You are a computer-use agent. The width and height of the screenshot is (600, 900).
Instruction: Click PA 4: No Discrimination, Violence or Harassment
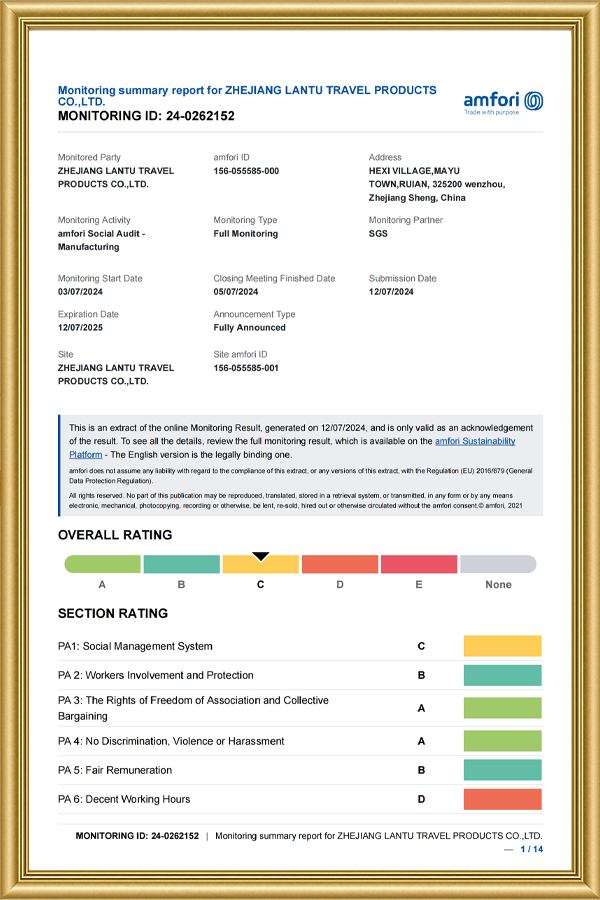[x=171, y=741]
